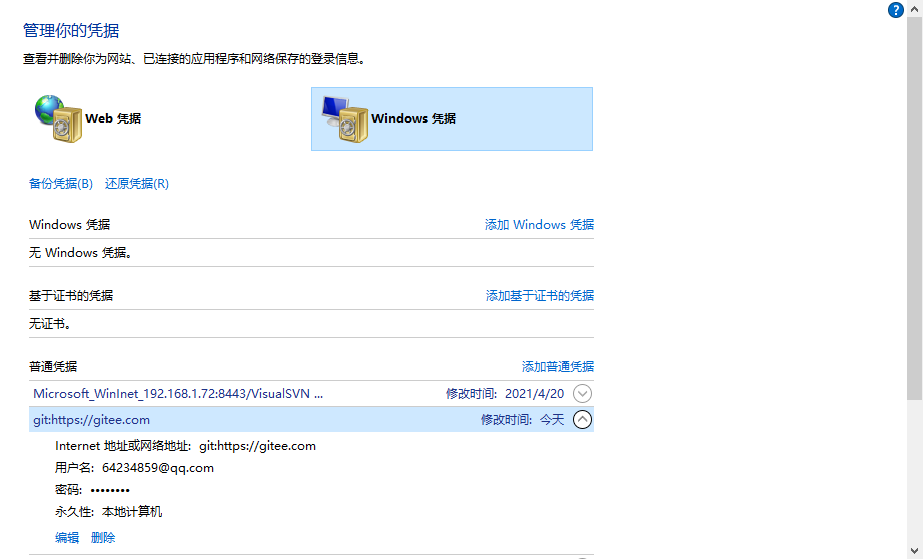Click the vertical scrollbar thumb
This screenshot has height=559, width=923.
tap(915, 208)
